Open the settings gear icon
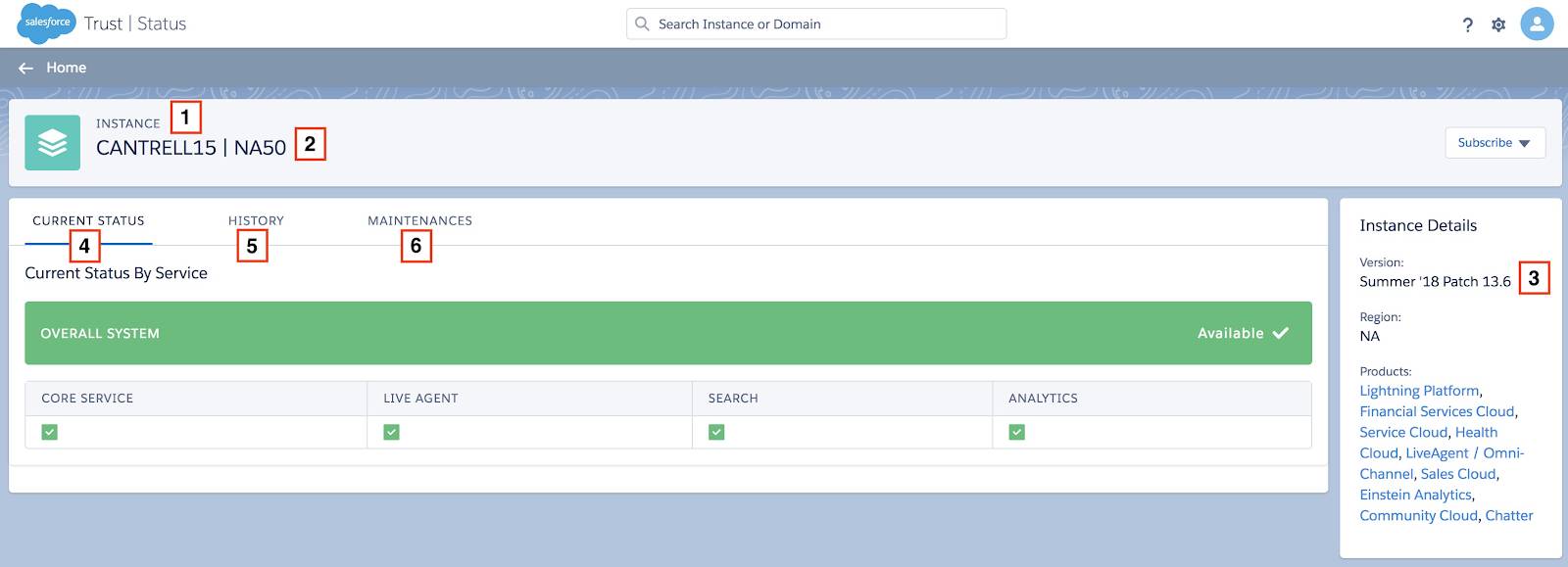The image size is (1568, 567). coord(1498,24)
